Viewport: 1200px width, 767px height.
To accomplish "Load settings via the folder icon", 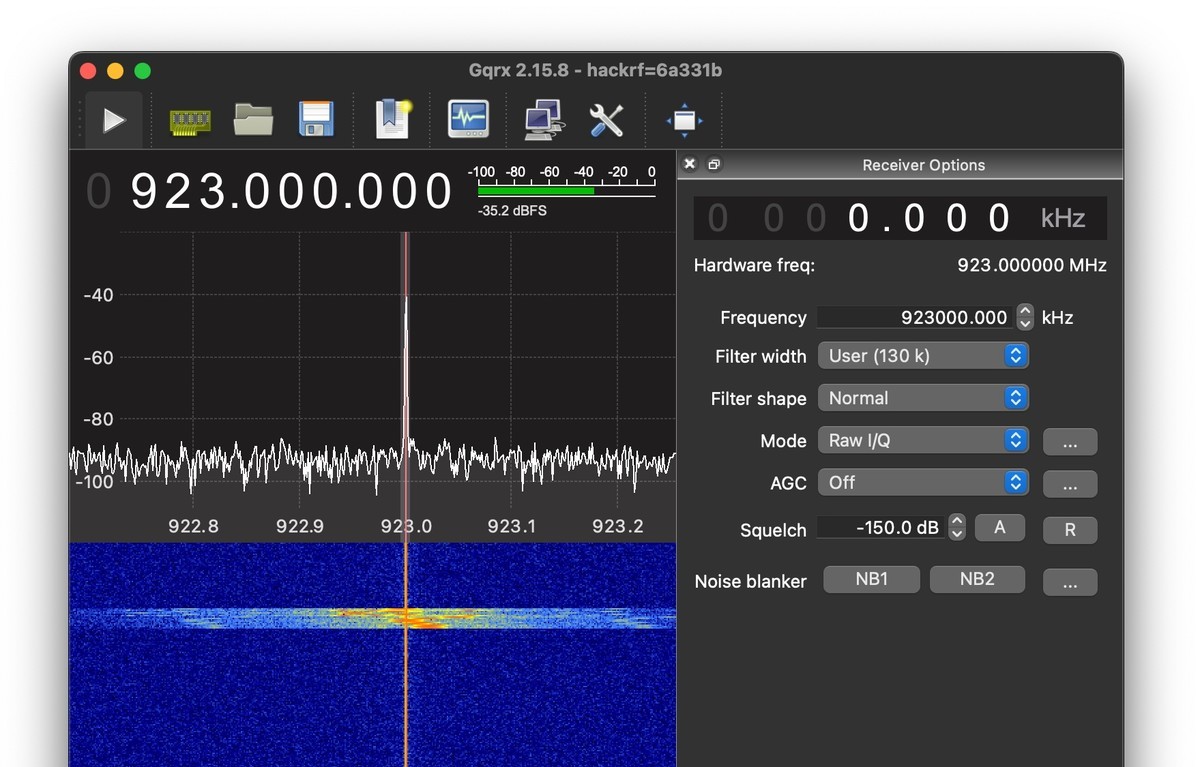I will click(253, 120).
